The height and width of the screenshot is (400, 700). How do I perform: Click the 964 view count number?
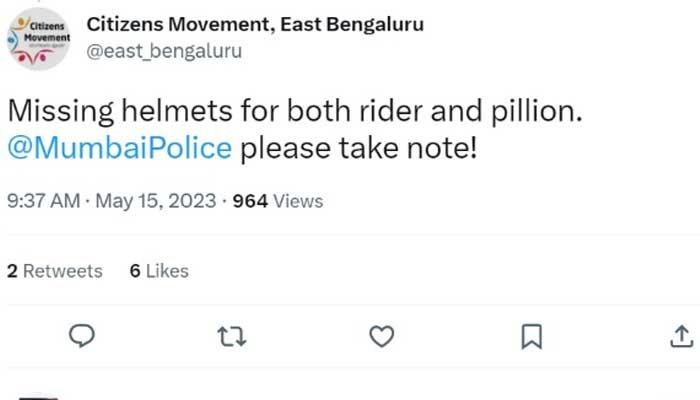pyautogui.click(x=250, y=201)
